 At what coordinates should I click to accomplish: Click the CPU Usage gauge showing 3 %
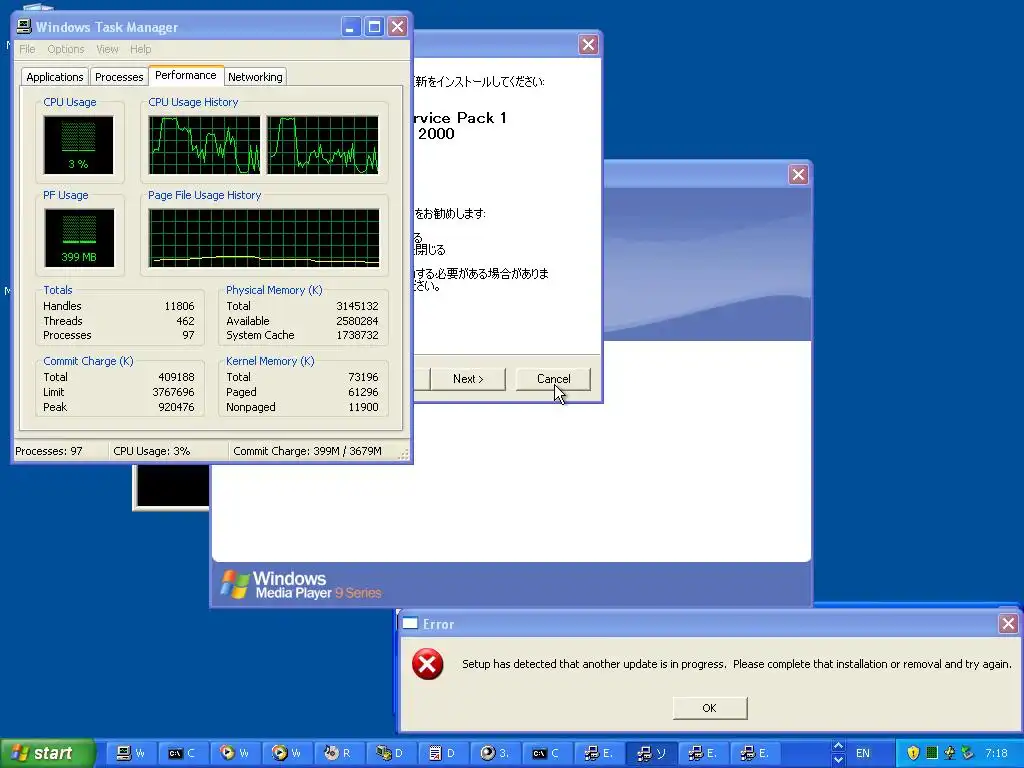(78, 145)
